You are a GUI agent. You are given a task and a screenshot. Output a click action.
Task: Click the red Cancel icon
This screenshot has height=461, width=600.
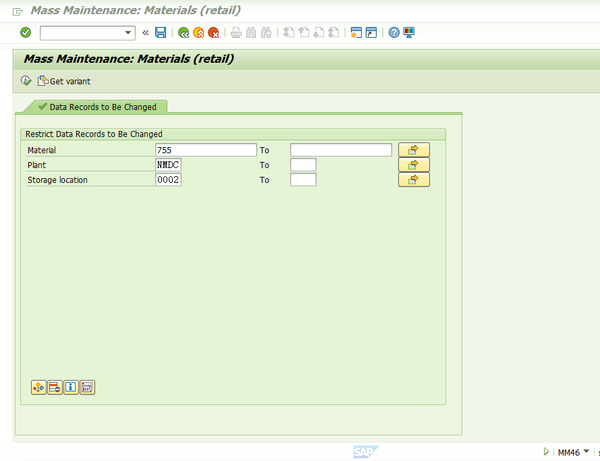pos(214,33)
